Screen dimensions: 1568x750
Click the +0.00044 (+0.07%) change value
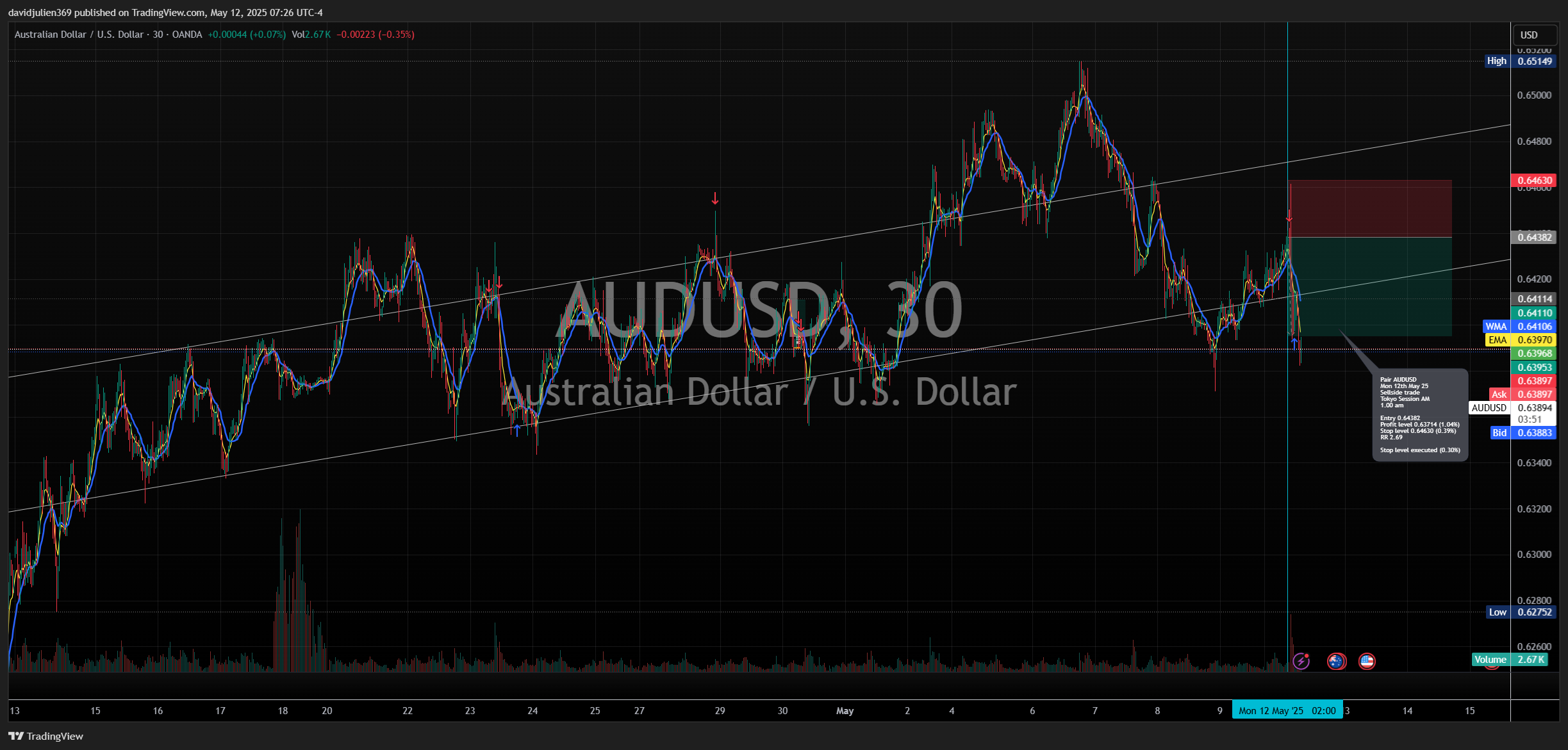[247, 35]
